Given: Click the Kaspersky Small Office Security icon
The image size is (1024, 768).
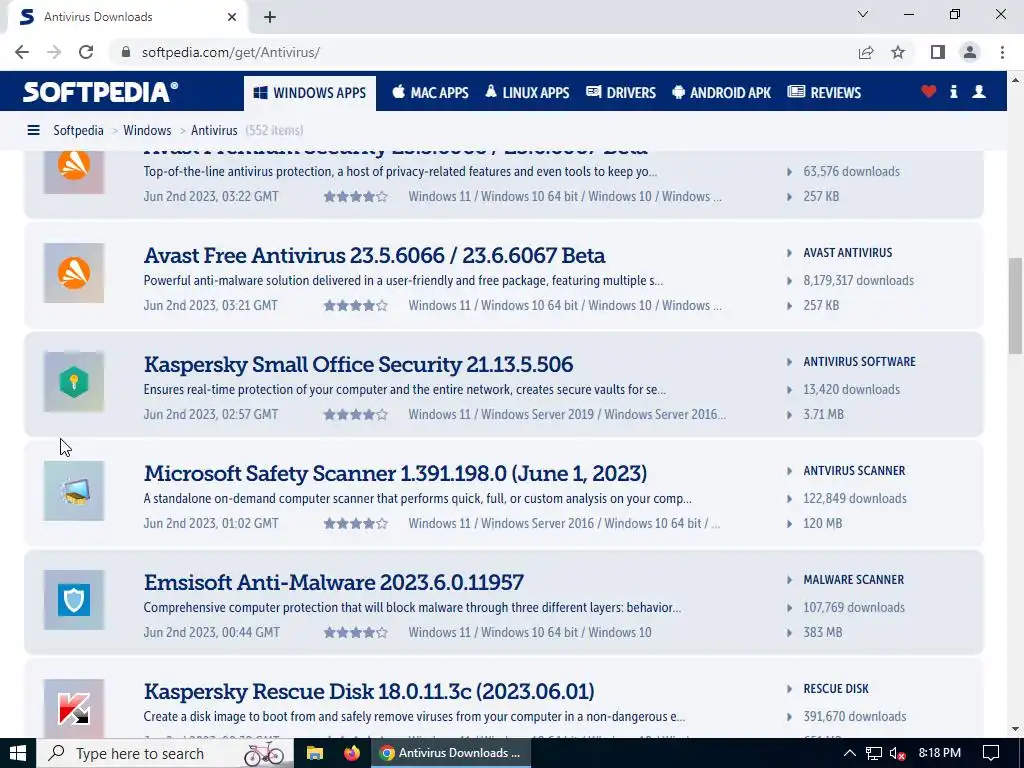Looking at the screenshot, I should [x=74, y=382].
